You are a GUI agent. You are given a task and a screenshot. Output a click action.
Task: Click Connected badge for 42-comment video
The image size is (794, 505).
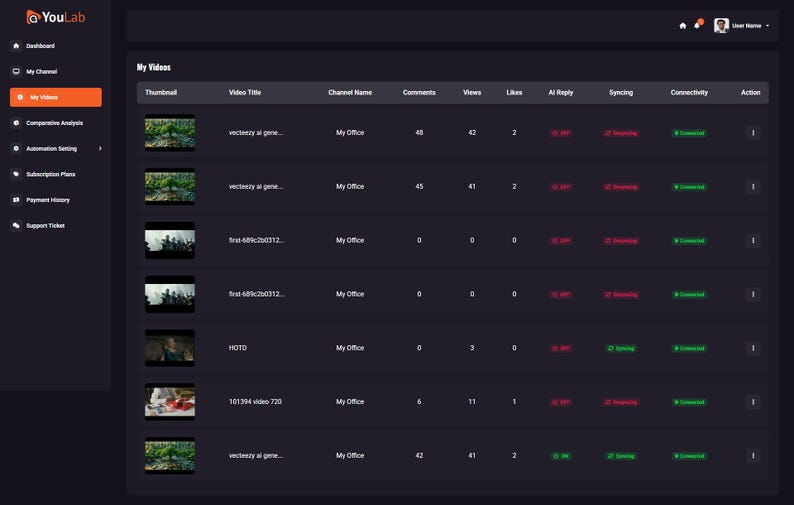click(689, 456)
